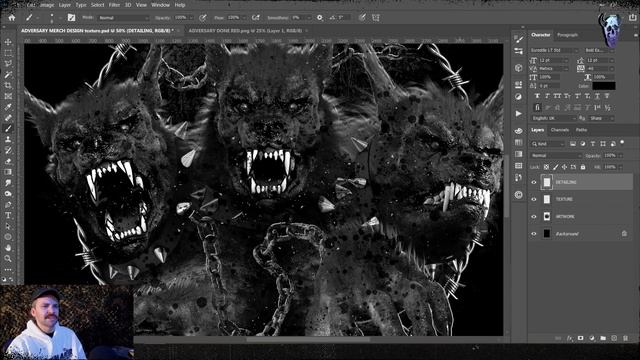Open the layer blend mode dropdown
Screen dimensions: 640x360
[556, 156]
